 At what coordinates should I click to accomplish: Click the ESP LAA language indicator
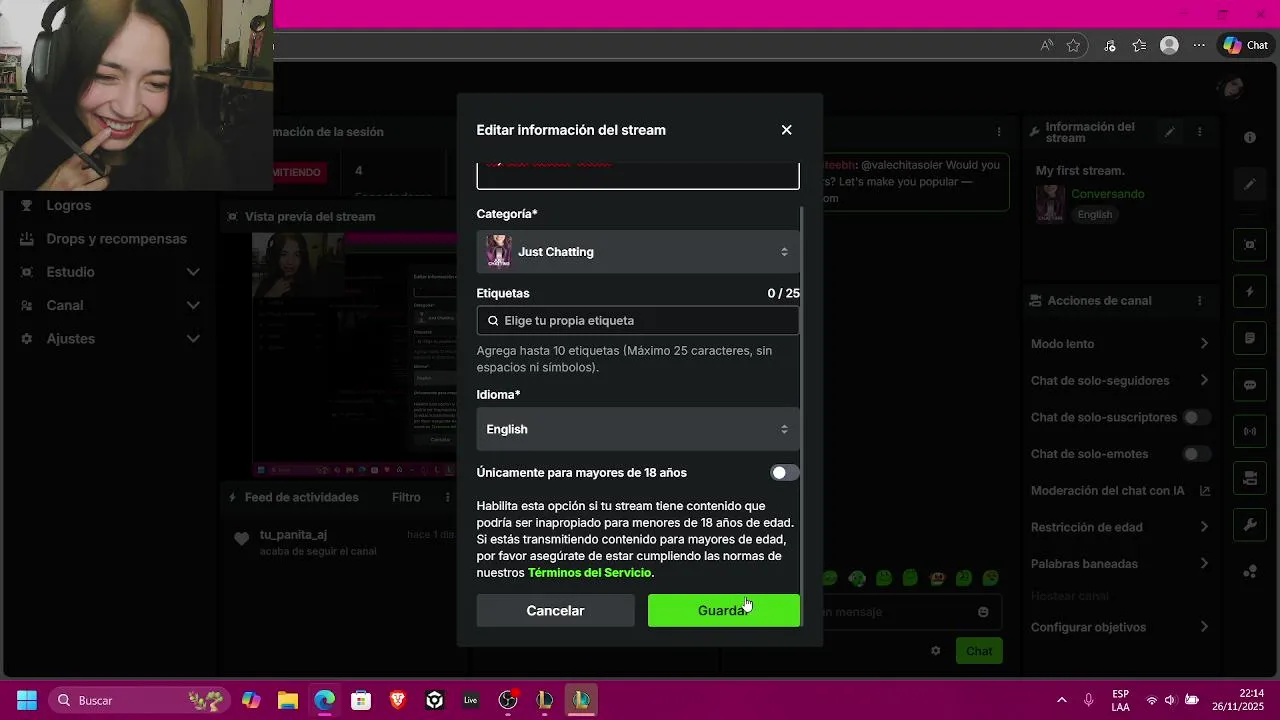click(x=1121, y=700)
